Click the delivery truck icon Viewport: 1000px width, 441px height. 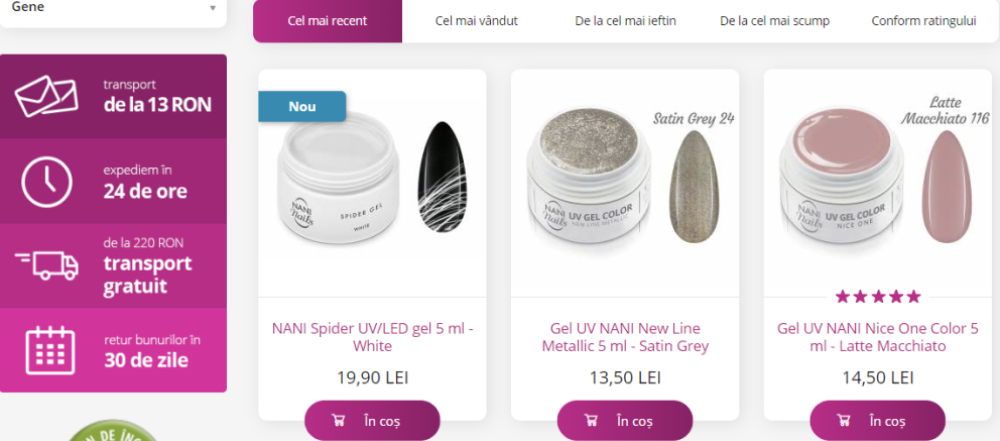tap(47, 265)
